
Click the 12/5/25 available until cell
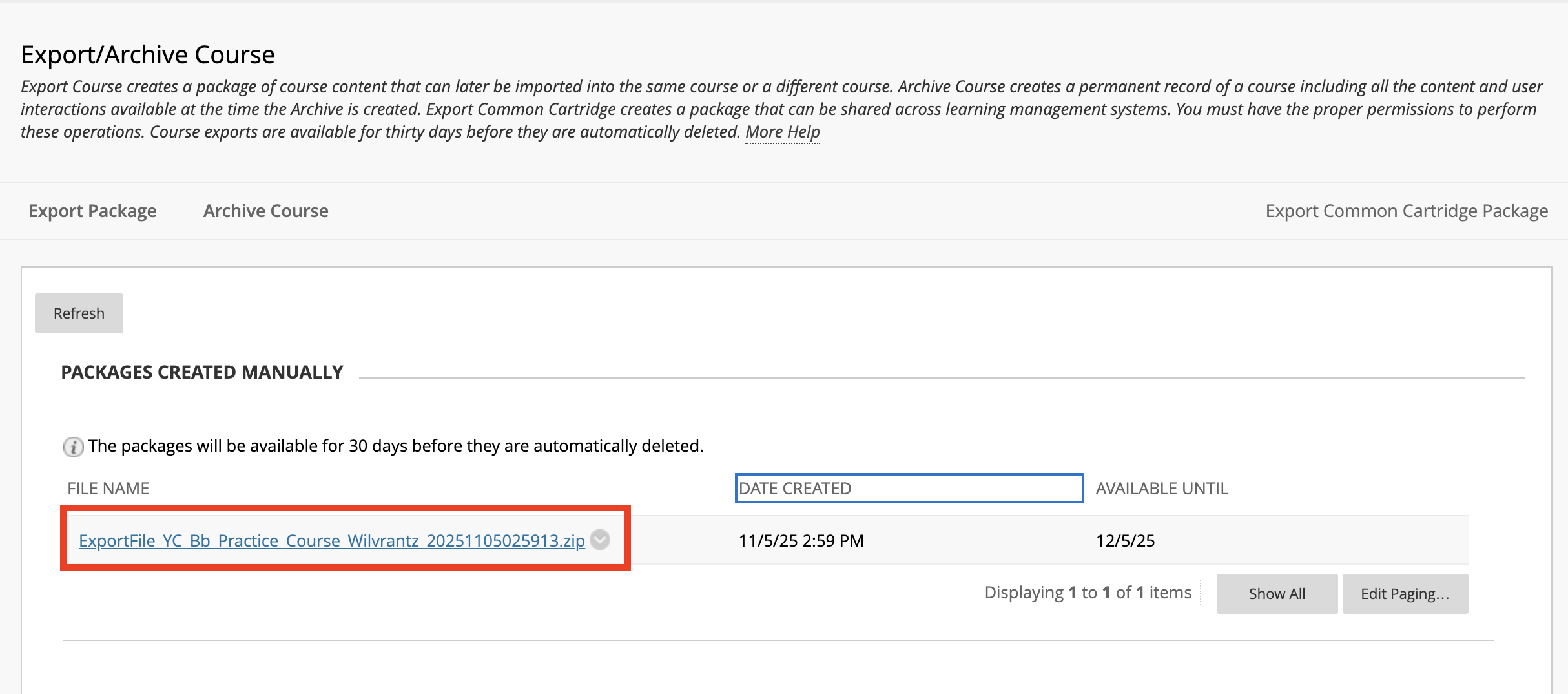click(x=1125, y=541)
